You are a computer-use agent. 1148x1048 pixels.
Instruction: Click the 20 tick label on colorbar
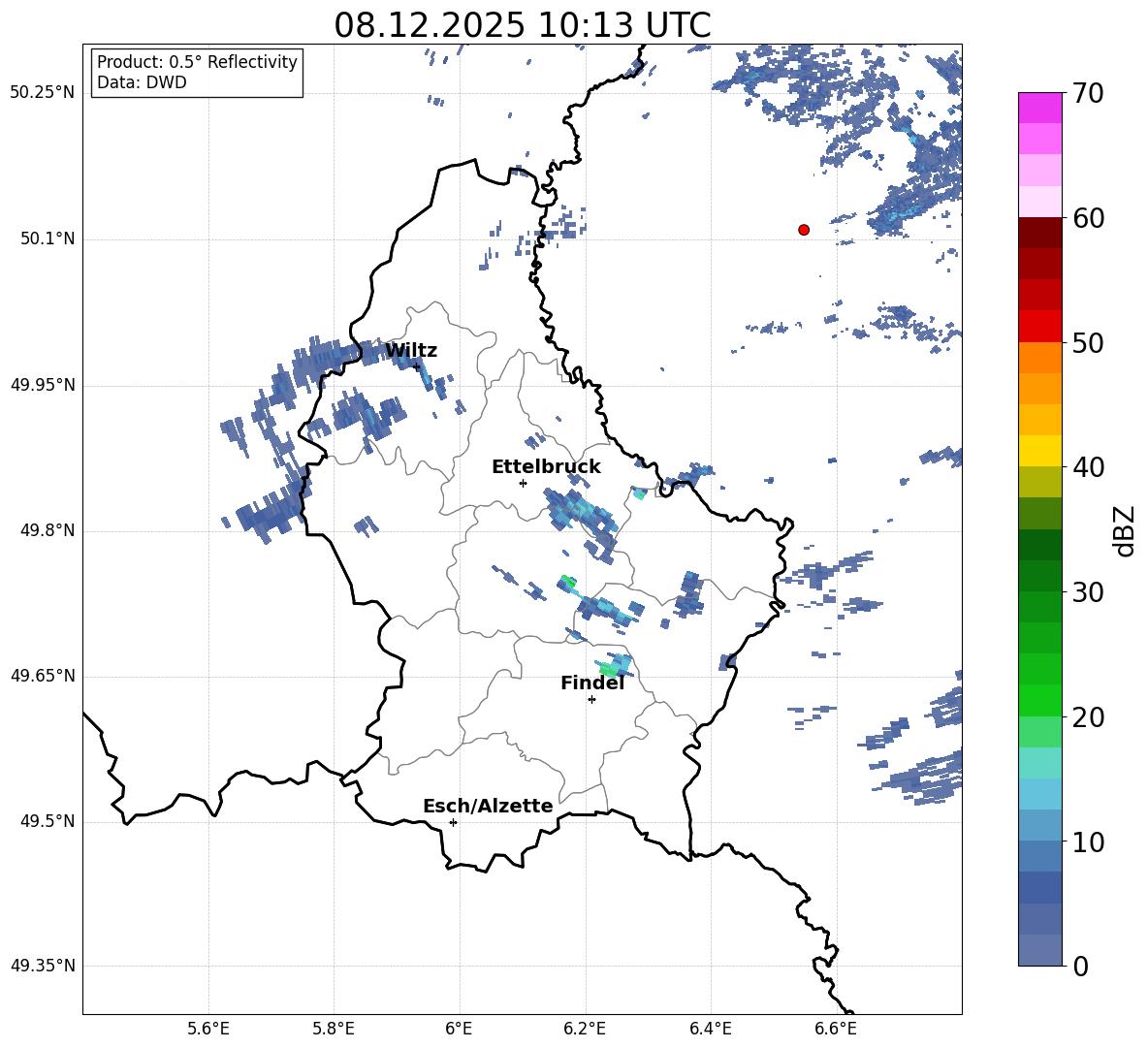(1088, 717)
